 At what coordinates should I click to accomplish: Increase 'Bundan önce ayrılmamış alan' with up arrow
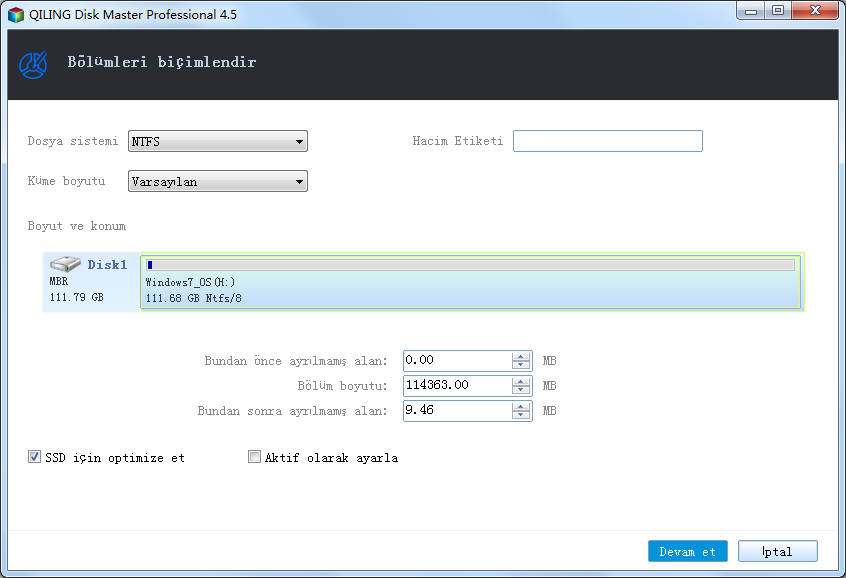[521, 356]
